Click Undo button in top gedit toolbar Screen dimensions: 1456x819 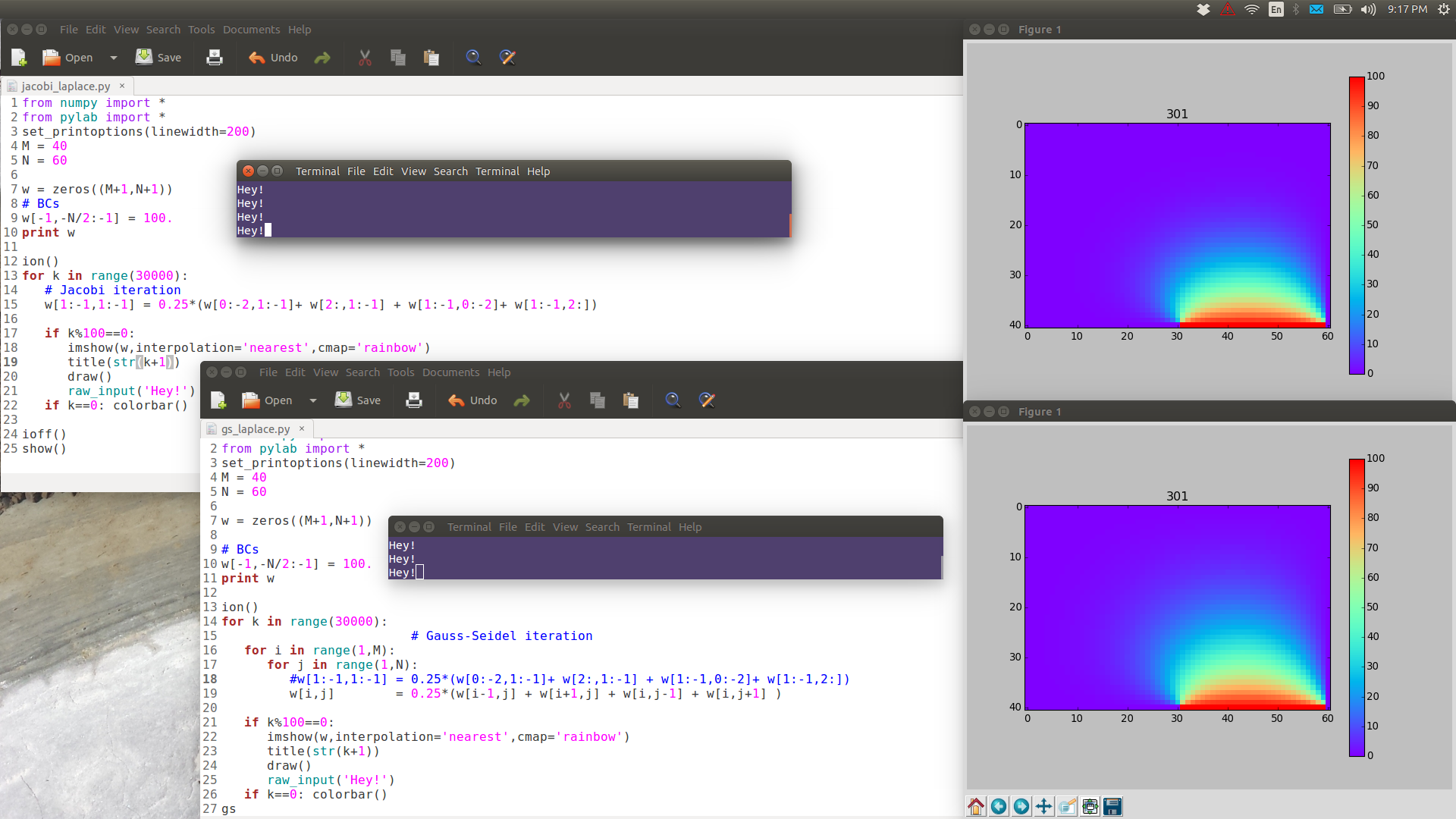[x=273, y=58]
